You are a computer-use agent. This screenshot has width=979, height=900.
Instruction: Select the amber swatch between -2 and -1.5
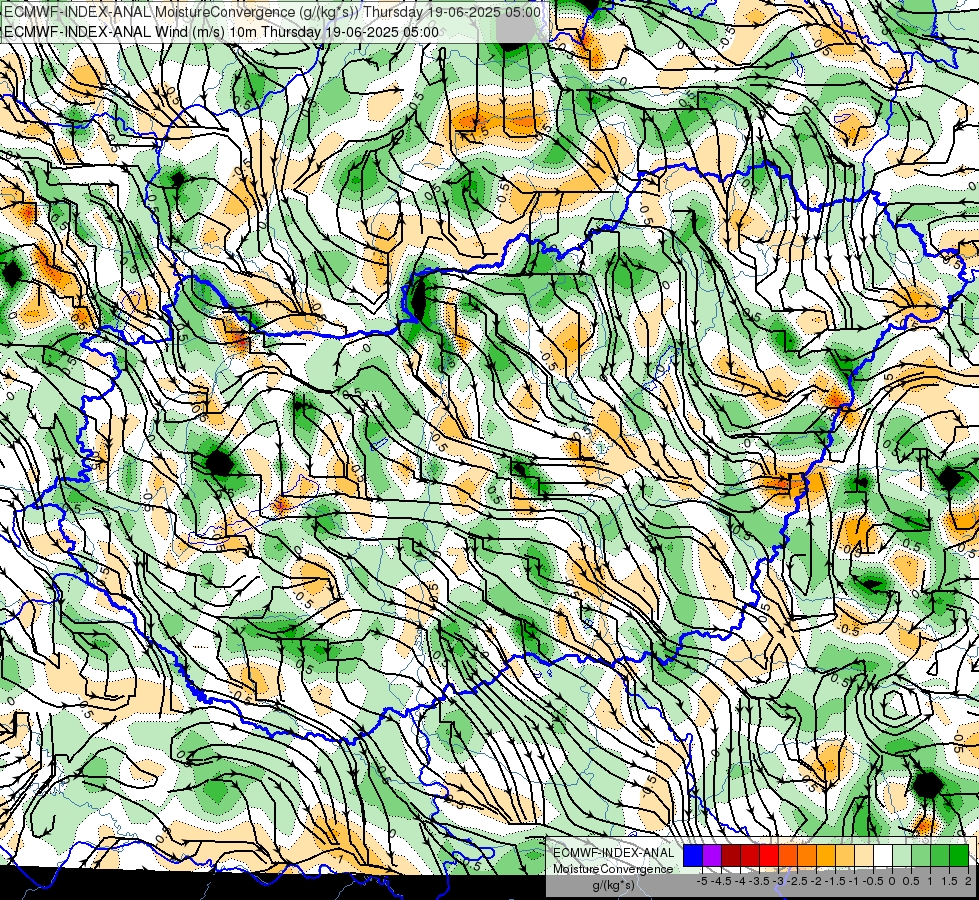(x=826, y=856)
